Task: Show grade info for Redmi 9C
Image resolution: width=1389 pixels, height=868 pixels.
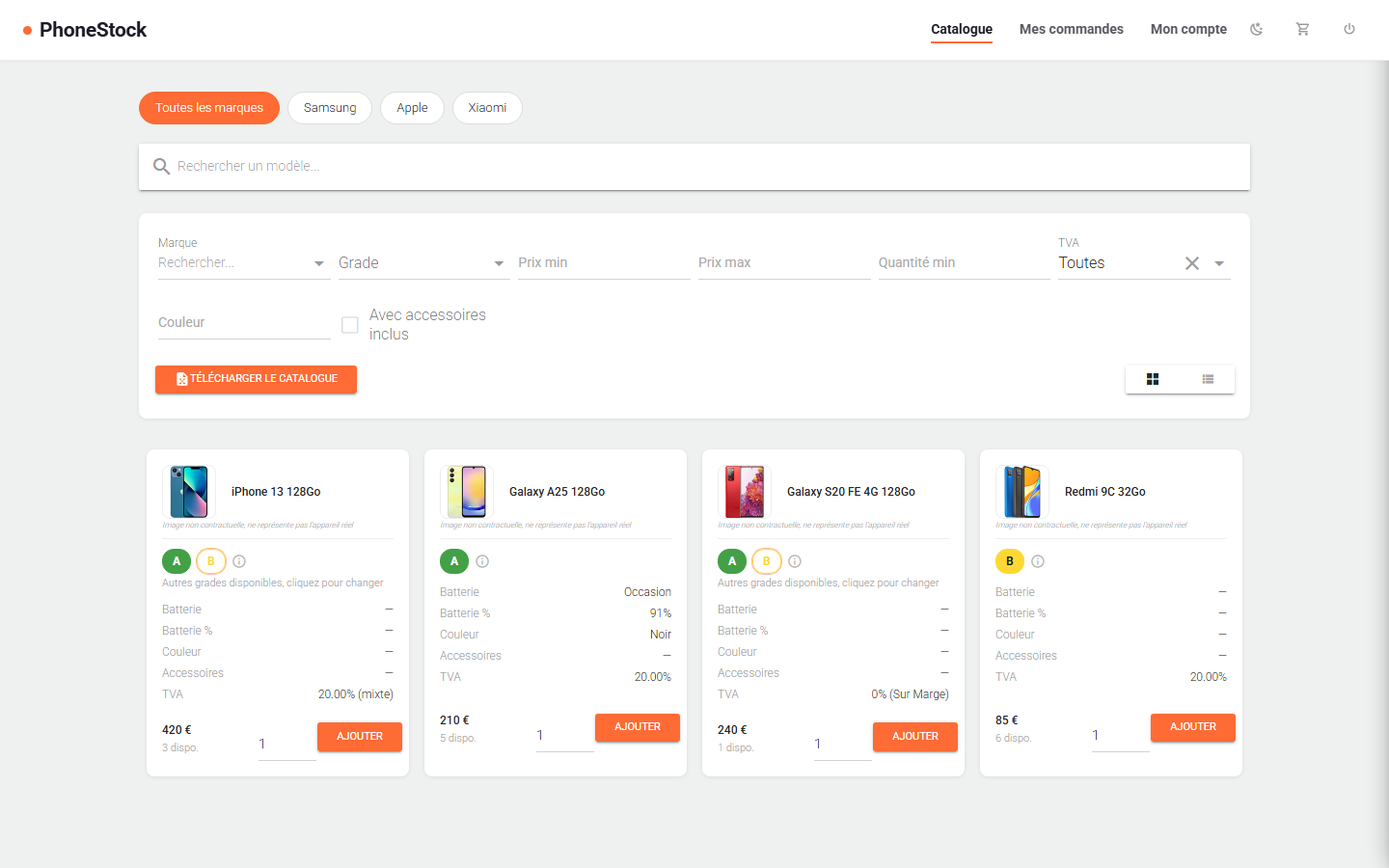Action: 1038,561
